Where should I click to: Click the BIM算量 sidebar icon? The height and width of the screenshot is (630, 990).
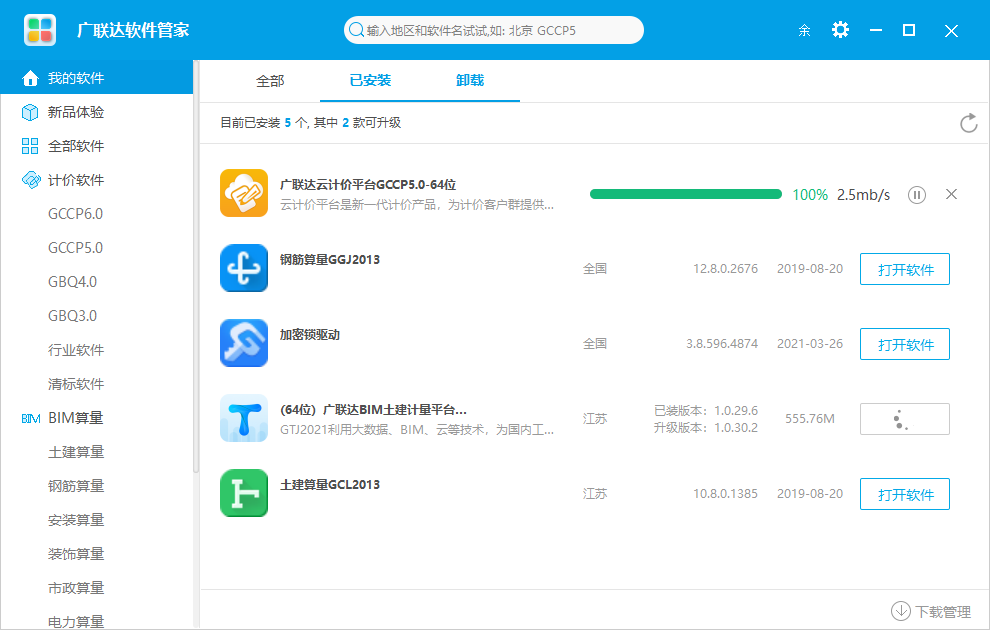30,419
